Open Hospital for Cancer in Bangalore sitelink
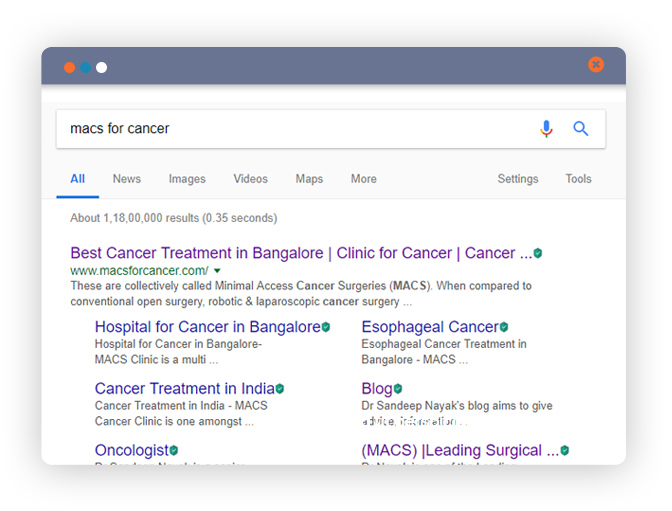The height and width of the screenshot is (511, 672). (x=208, y=327)
